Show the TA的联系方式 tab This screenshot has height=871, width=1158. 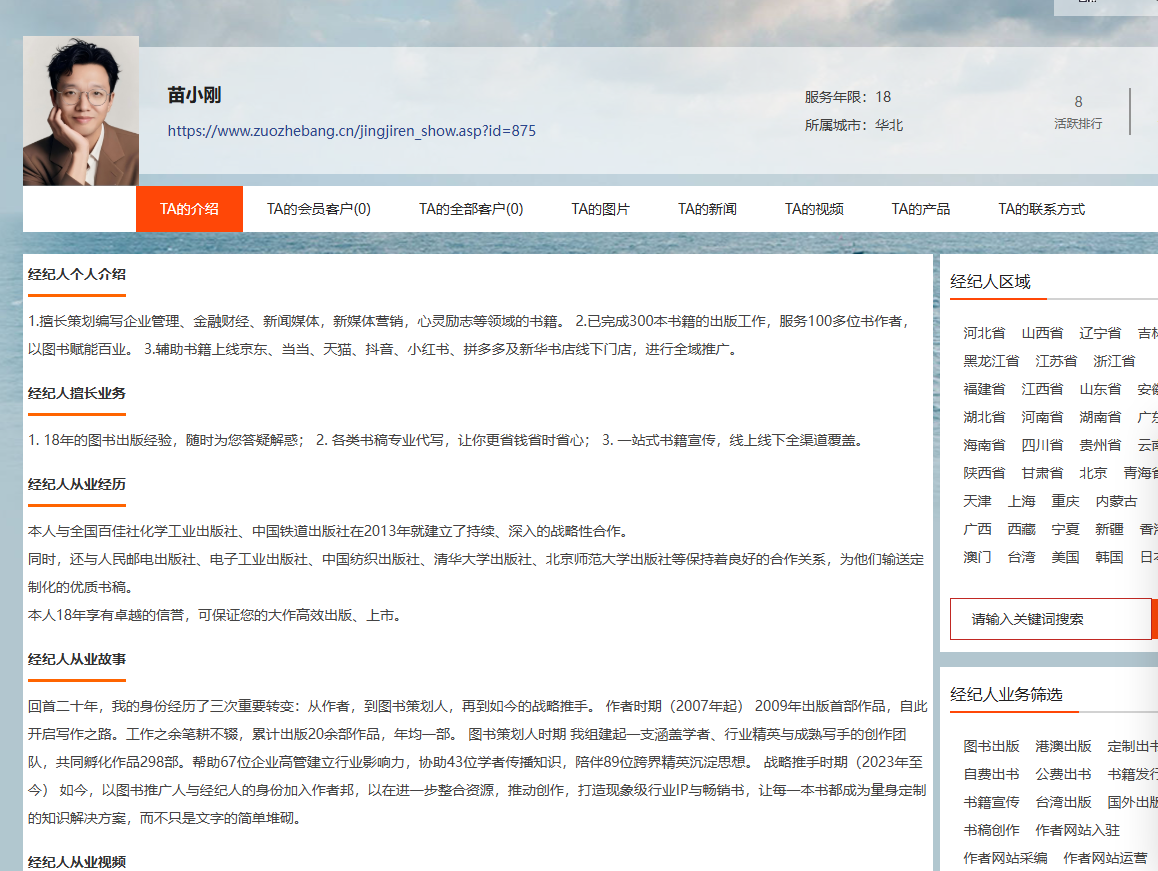[x=1041, y=209]
